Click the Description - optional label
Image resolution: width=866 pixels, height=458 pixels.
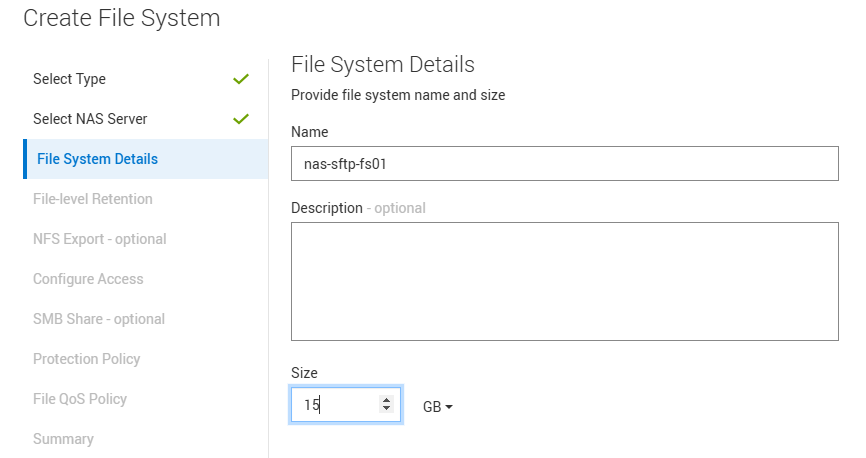pos(357,208)
